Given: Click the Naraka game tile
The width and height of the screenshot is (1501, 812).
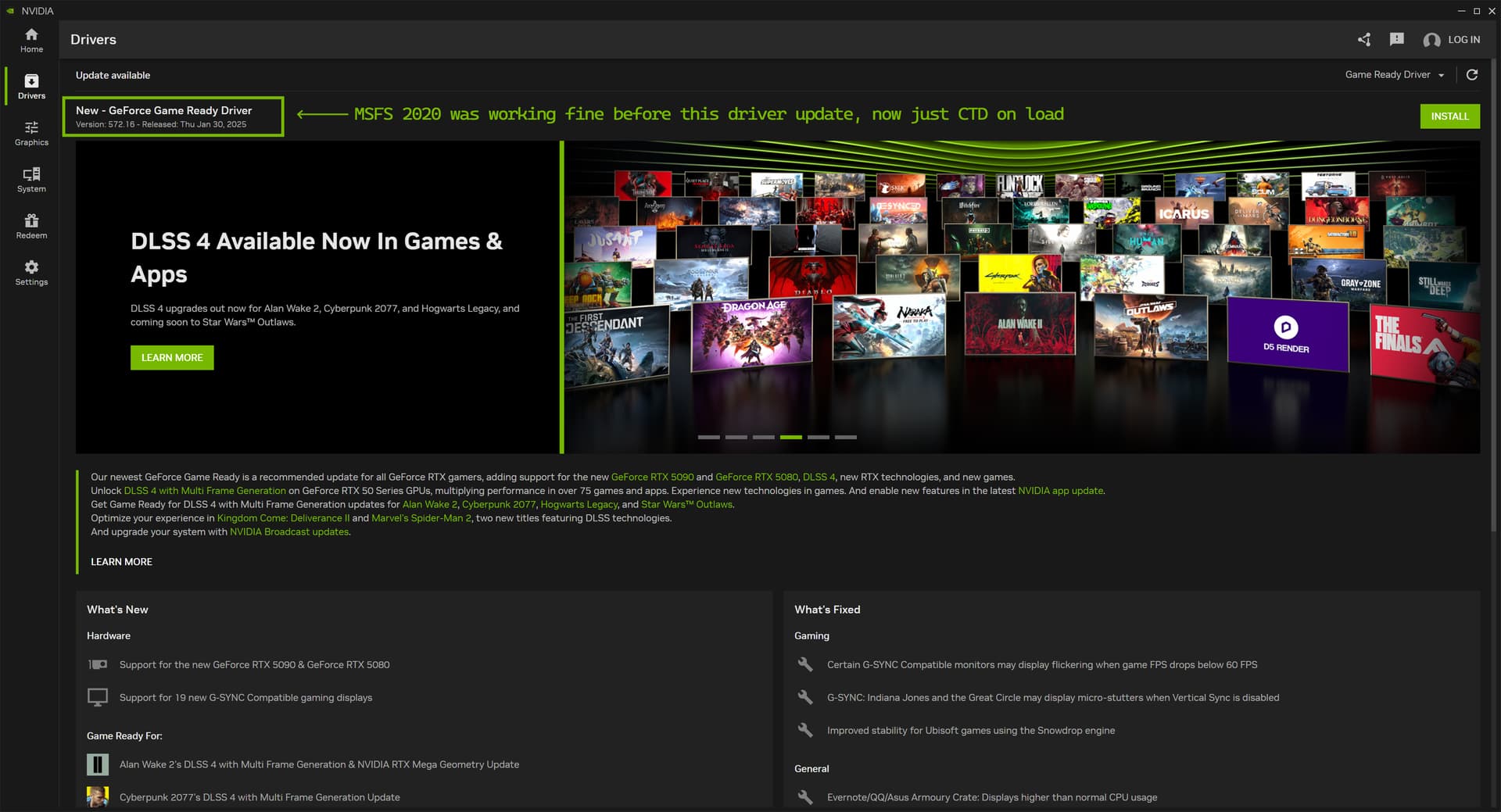Looking at the screenshot, I should 890,328.
